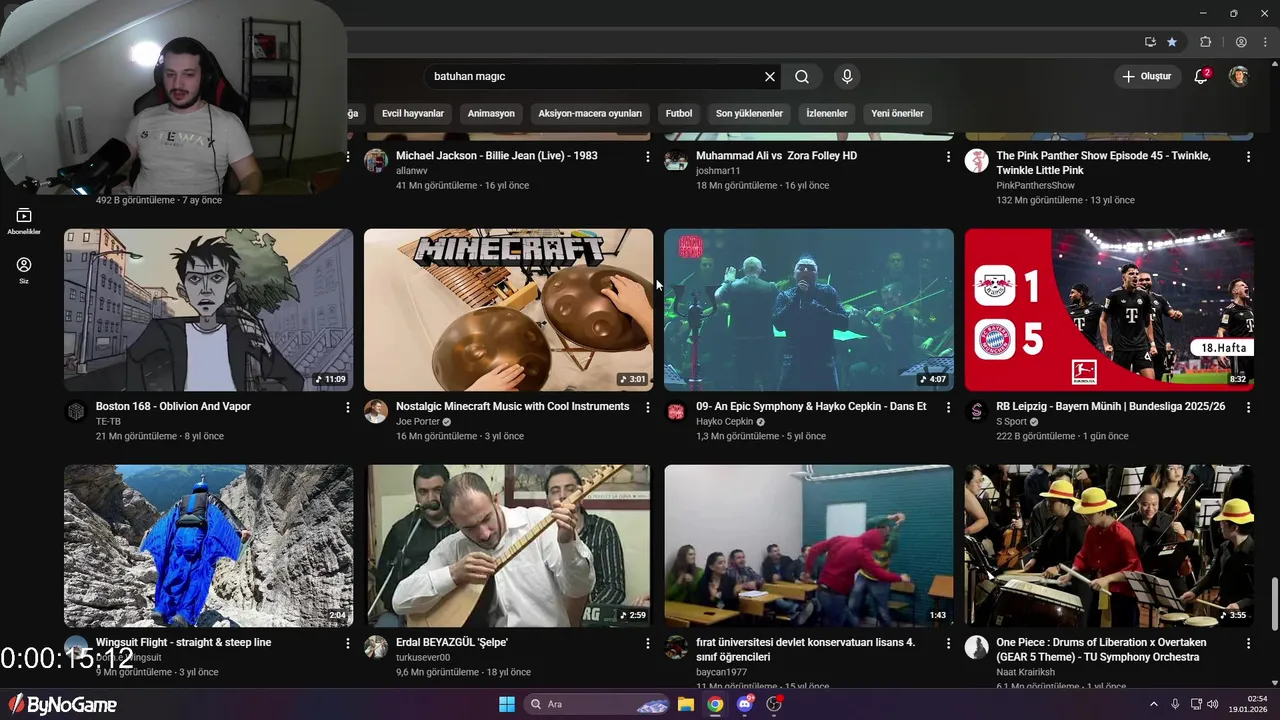Open browser extensions puzzle icon

coord(1205,42)
